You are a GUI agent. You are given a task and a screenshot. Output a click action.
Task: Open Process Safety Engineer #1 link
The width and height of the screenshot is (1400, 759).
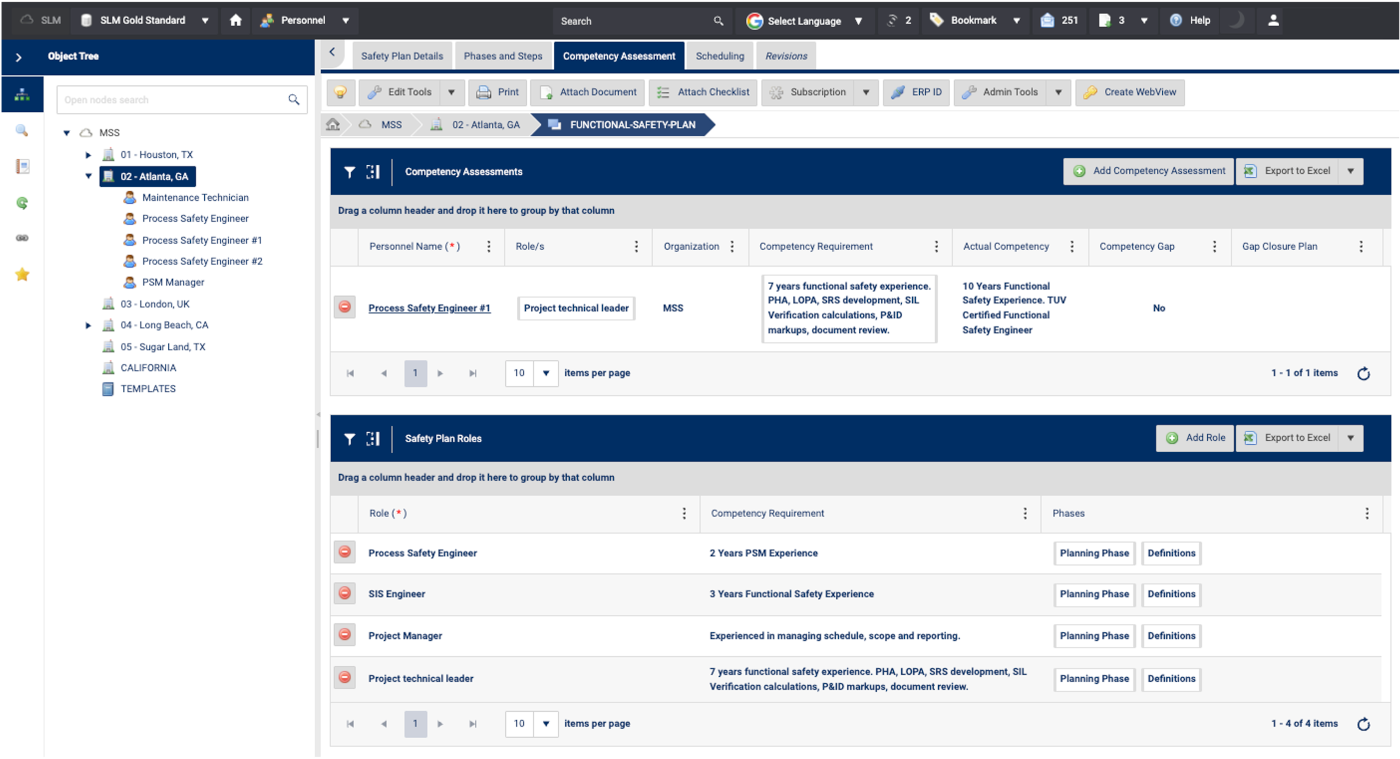click(429, 308)
